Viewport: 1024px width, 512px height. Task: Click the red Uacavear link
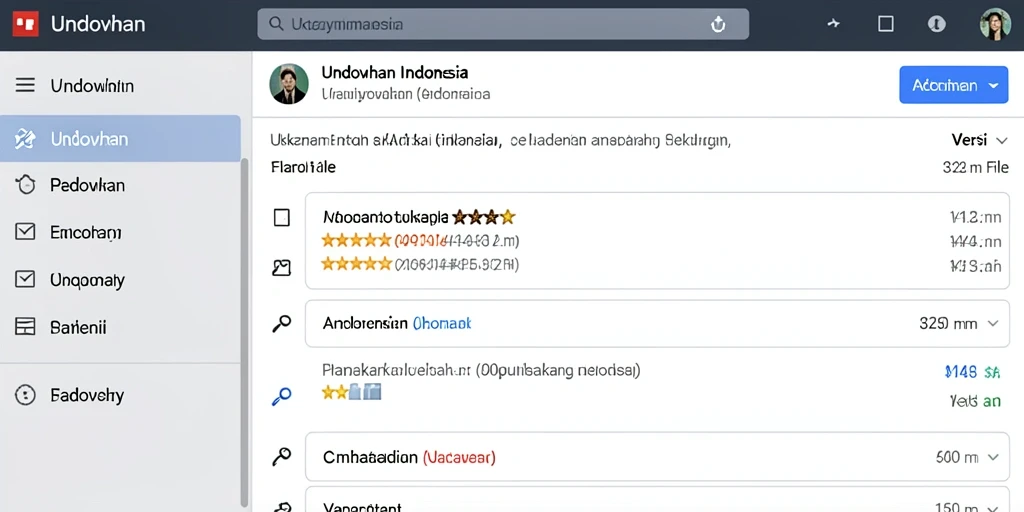point(459,457)
